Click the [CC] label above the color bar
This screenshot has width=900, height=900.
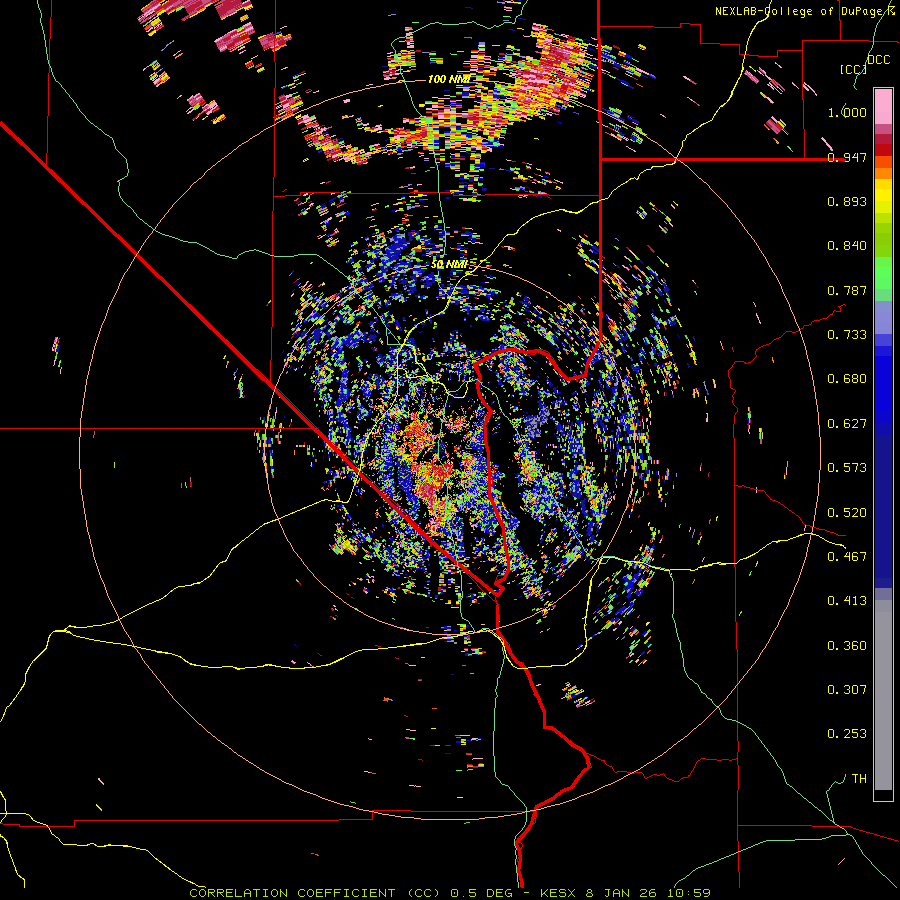coord(853,69)
